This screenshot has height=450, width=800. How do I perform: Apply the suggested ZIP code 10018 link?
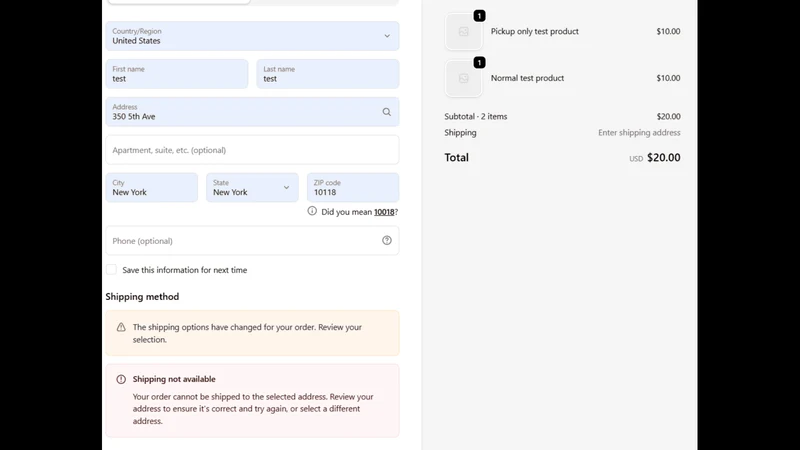tap(384, 212)
